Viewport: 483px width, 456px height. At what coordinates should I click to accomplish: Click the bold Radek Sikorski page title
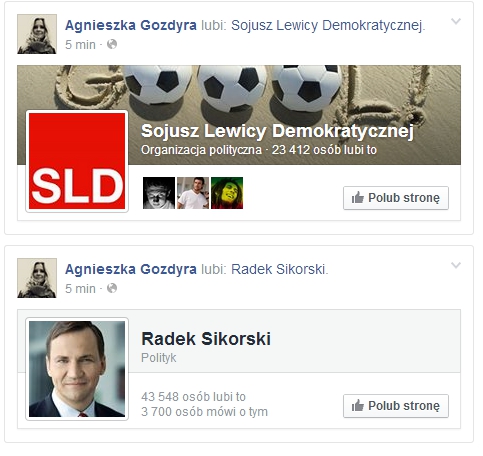point(206,339)
